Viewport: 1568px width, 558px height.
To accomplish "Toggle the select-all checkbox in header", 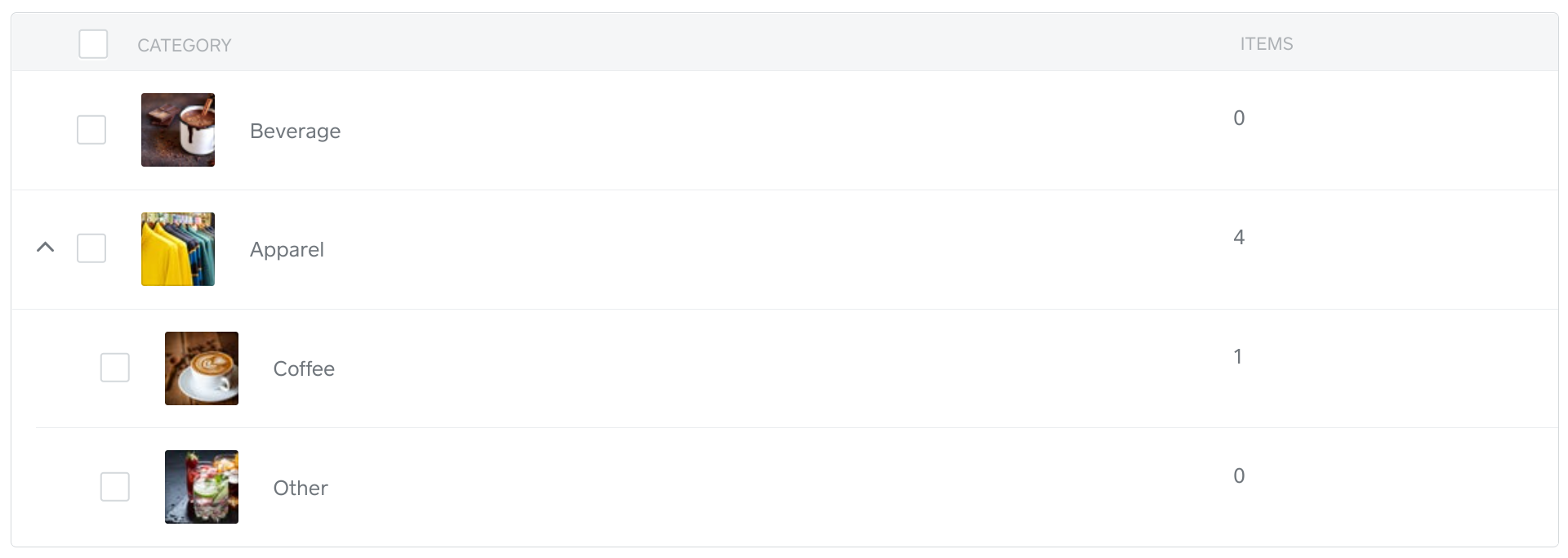I will tap(93, 44).
